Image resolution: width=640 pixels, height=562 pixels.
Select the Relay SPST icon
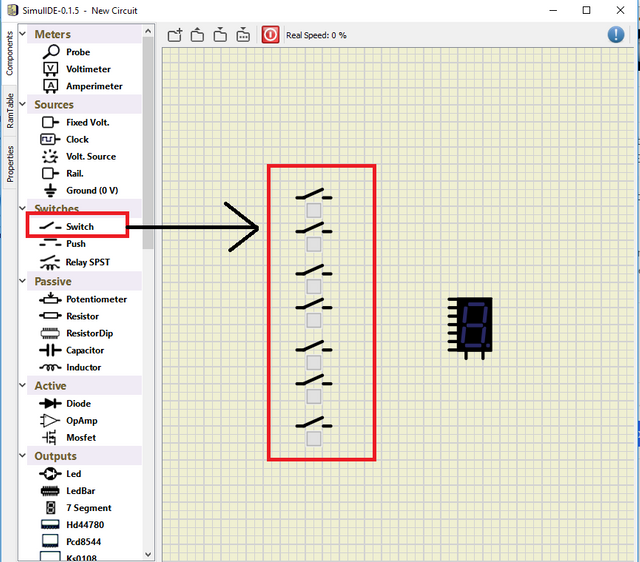50,262
